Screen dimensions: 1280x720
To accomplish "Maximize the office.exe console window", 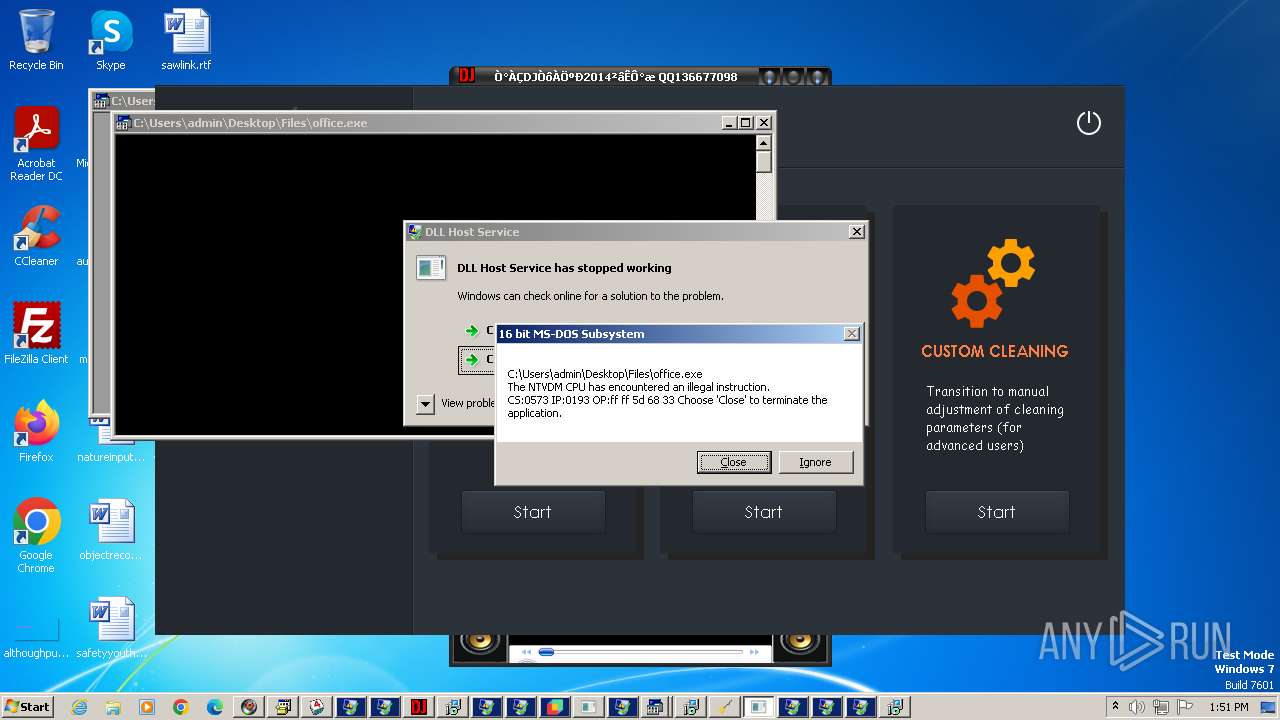I will [x=746, y=123].
